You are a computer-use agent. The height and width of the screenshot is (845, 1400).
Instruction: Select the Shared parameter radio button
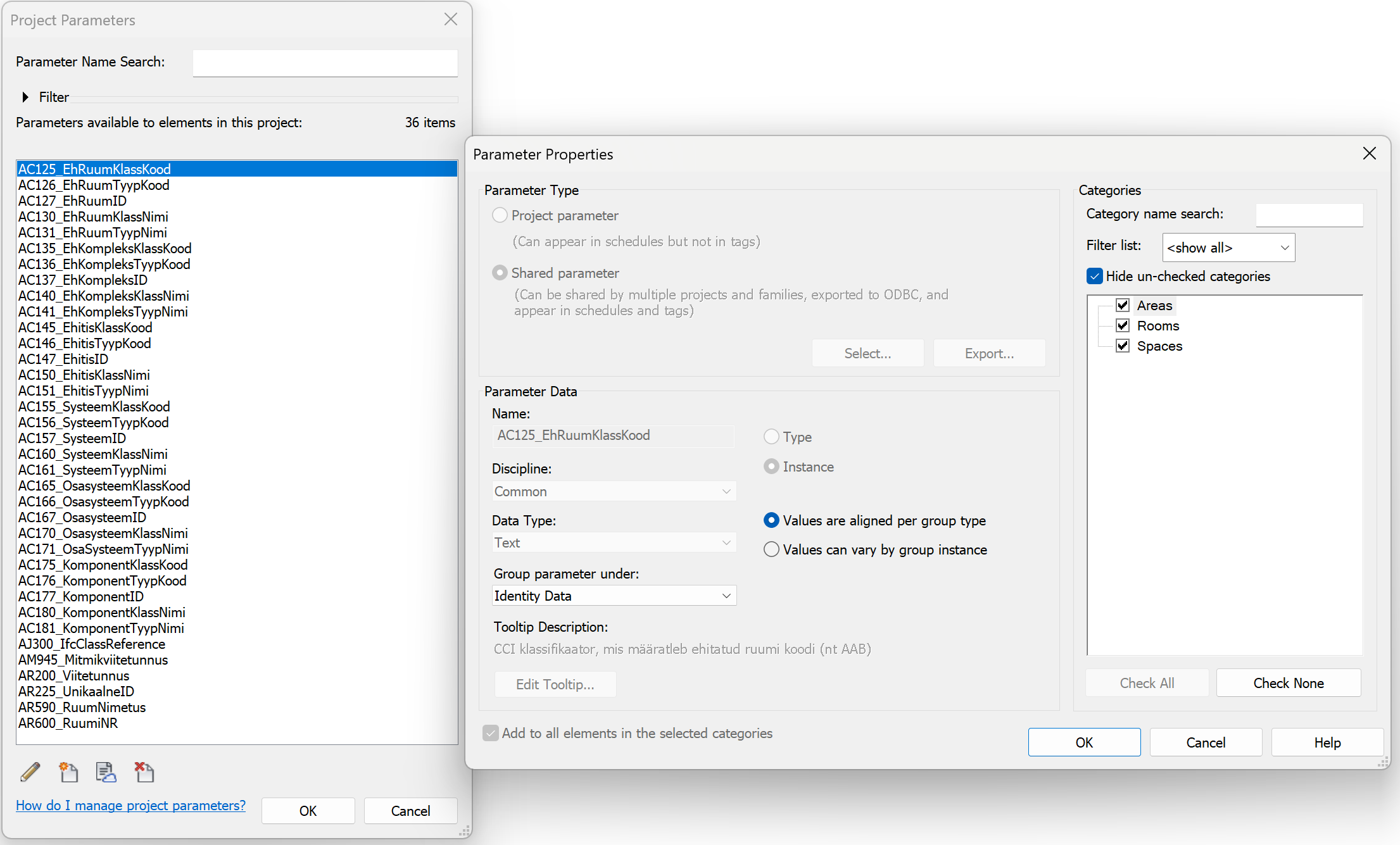[x=500, y=273]
